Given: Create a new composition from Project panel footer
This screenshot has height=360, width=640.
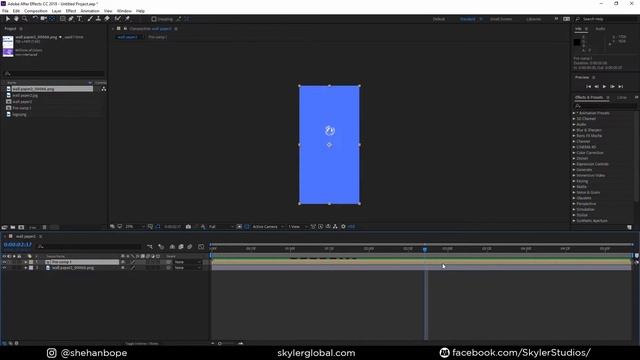Looking at the screenshot, I should pos(21,227).
